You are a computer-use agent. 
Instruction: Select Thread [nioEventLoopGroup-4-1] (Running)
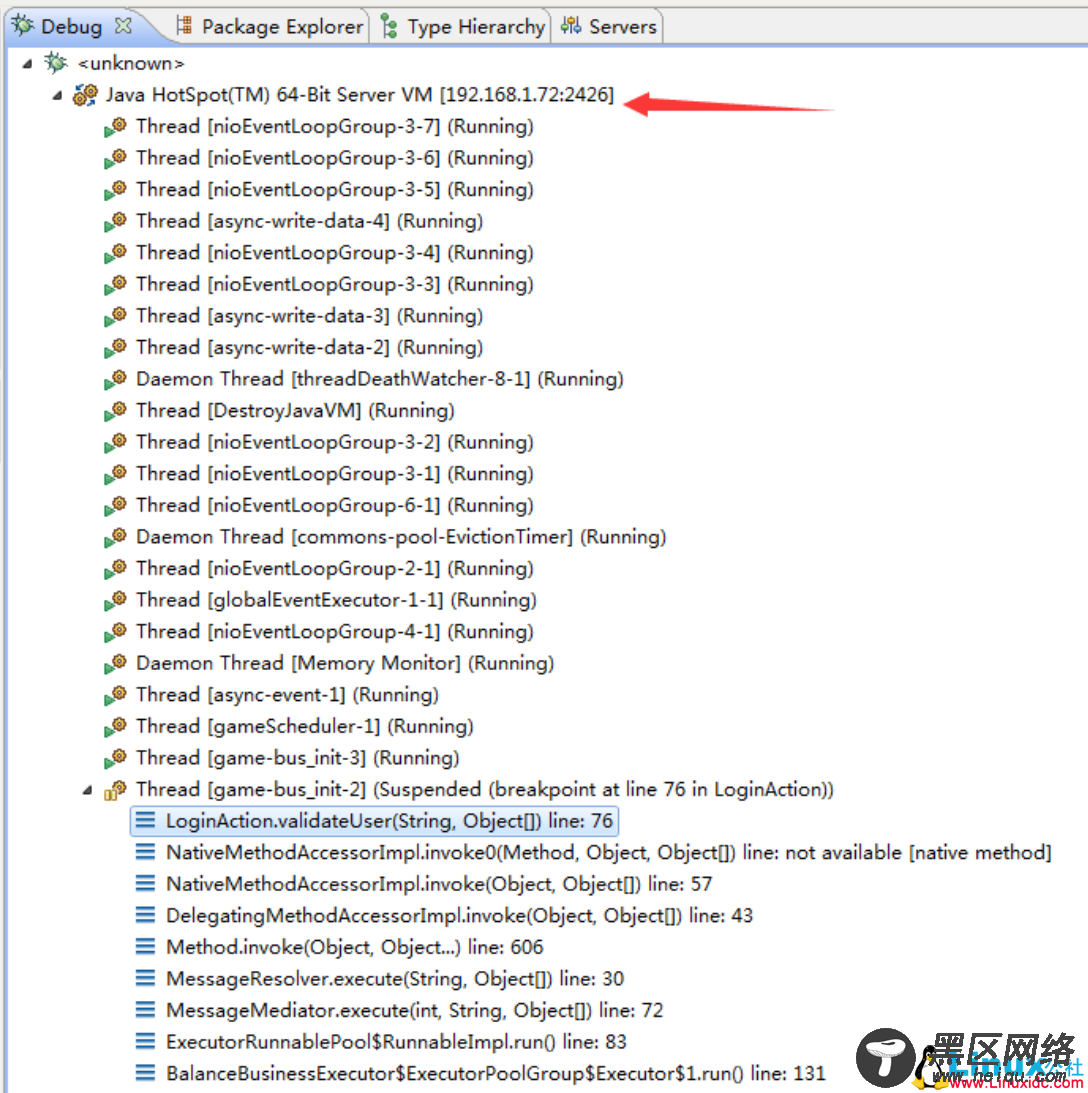[335, 632]
